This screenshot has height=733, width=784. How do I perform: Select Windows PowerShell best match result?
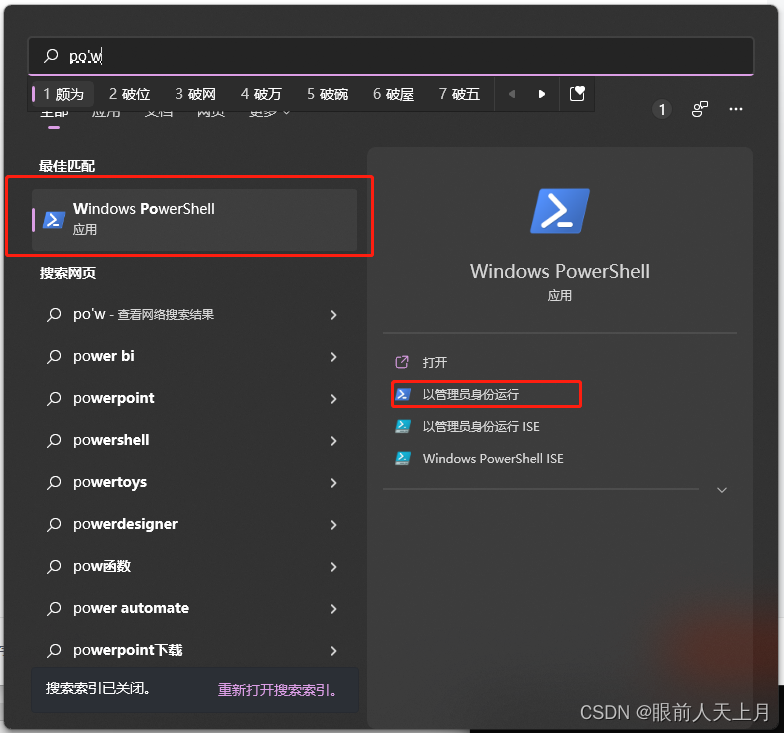click(194, 219)
